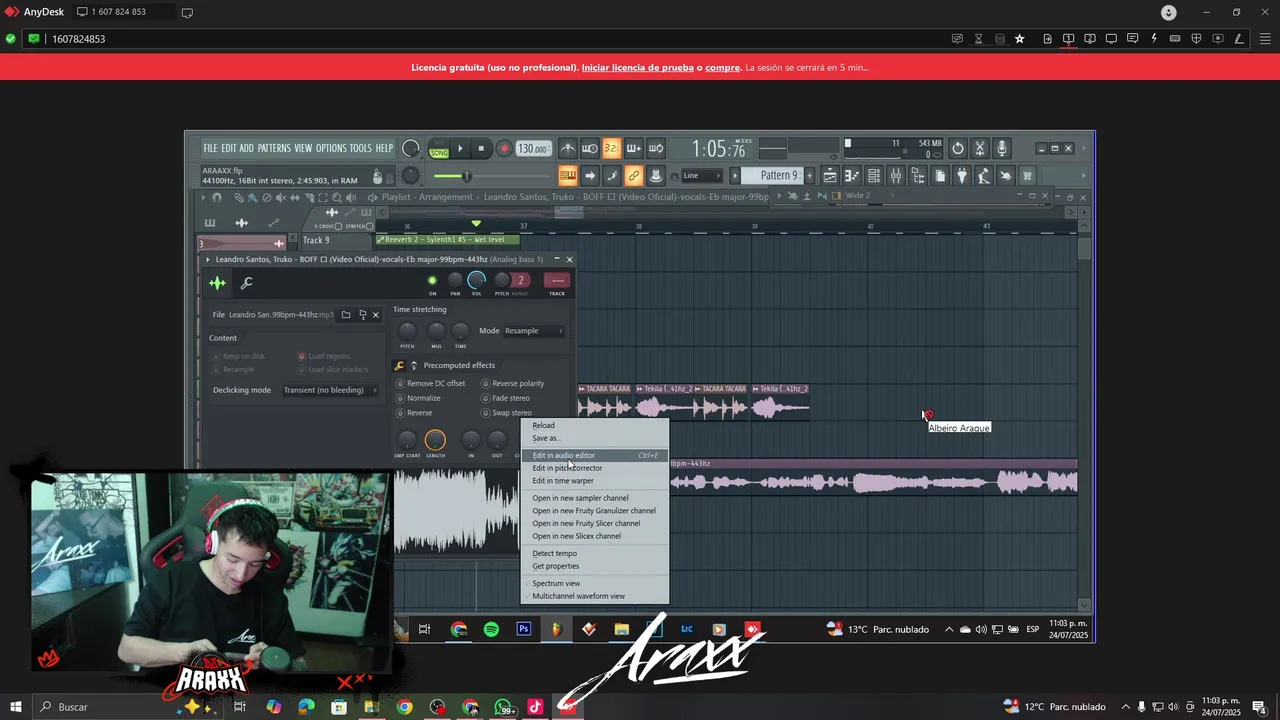The image size is (1280, 720).
Task: Toggle the SONG/PAT mode switch
Action: 439,149
